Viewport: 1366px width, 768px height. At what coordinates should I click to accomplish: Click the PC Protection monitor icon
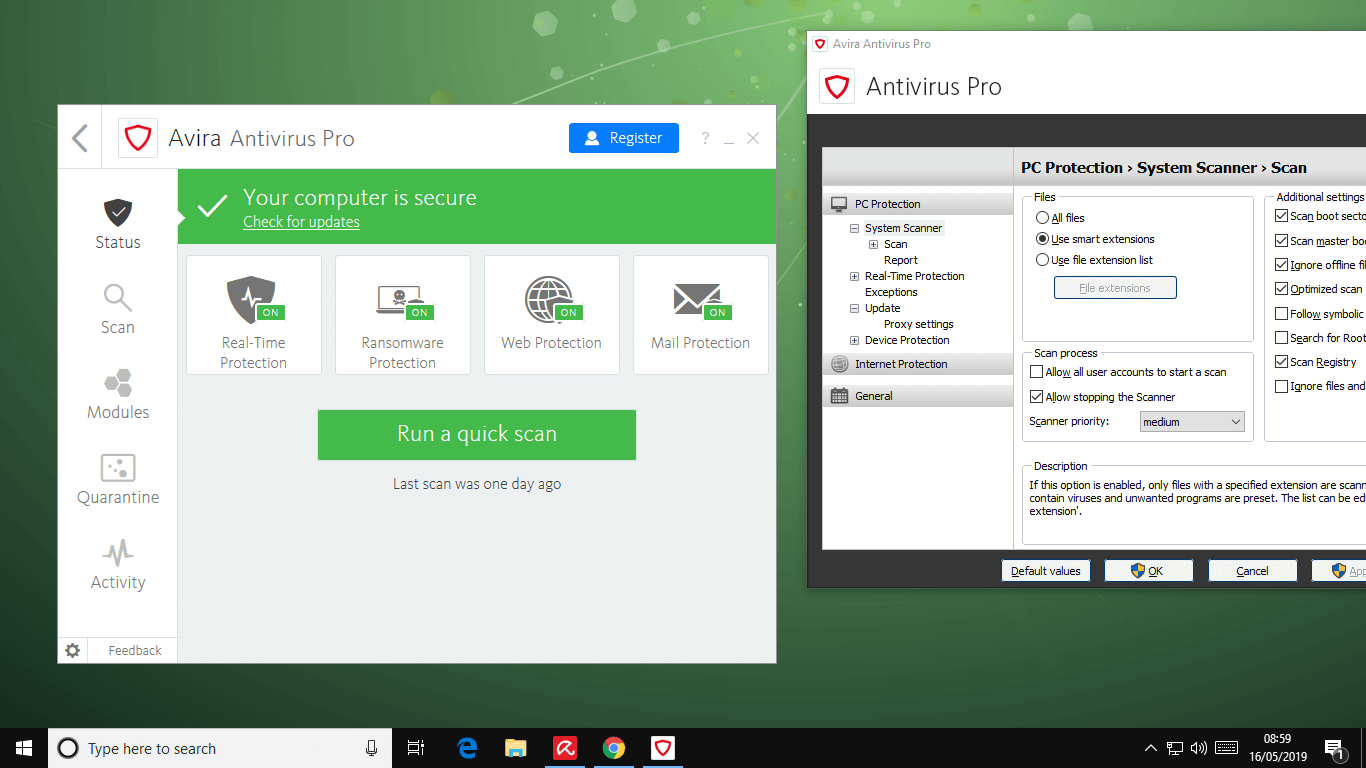pyautogui.click(x=839, y=204)
